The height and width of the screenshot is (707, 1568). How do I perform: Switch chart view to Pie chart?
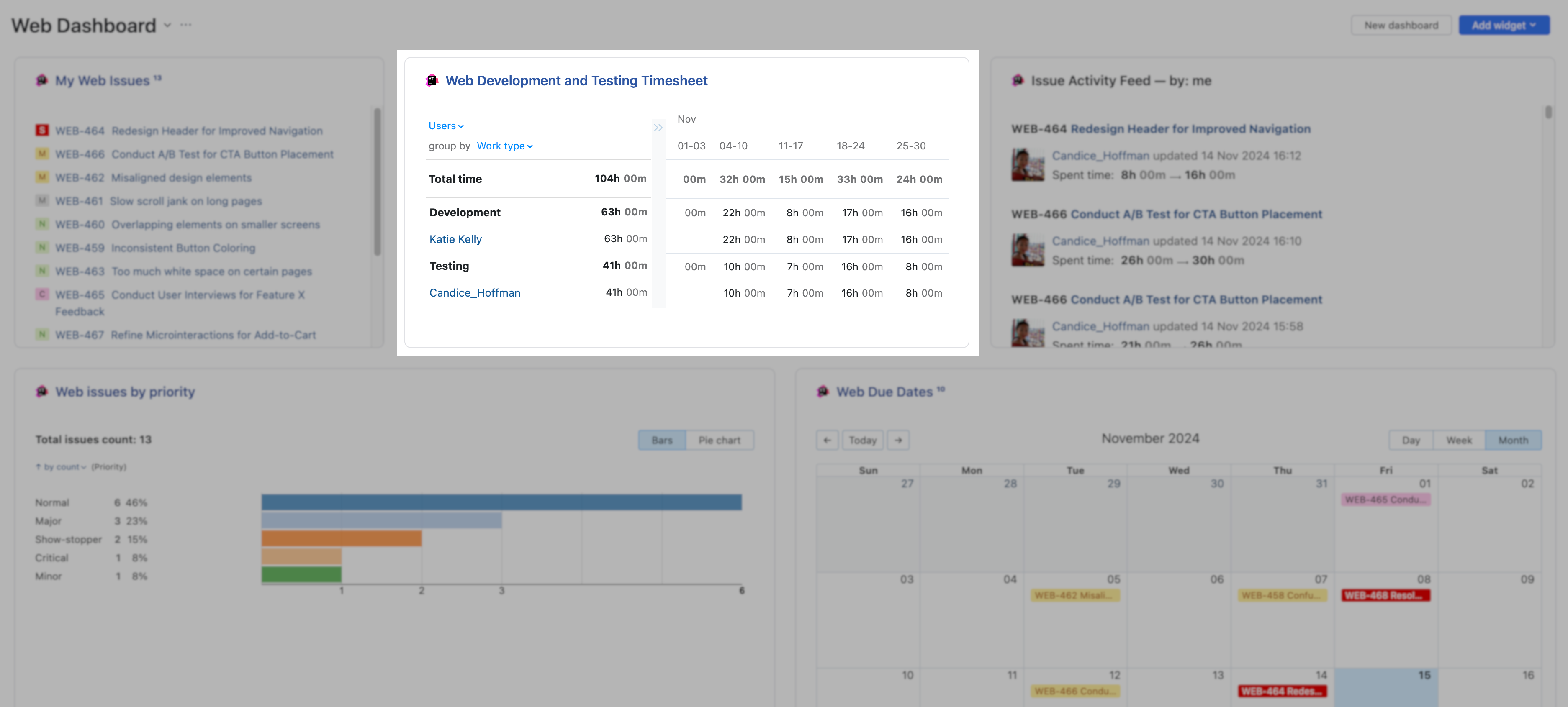[720, 440]
